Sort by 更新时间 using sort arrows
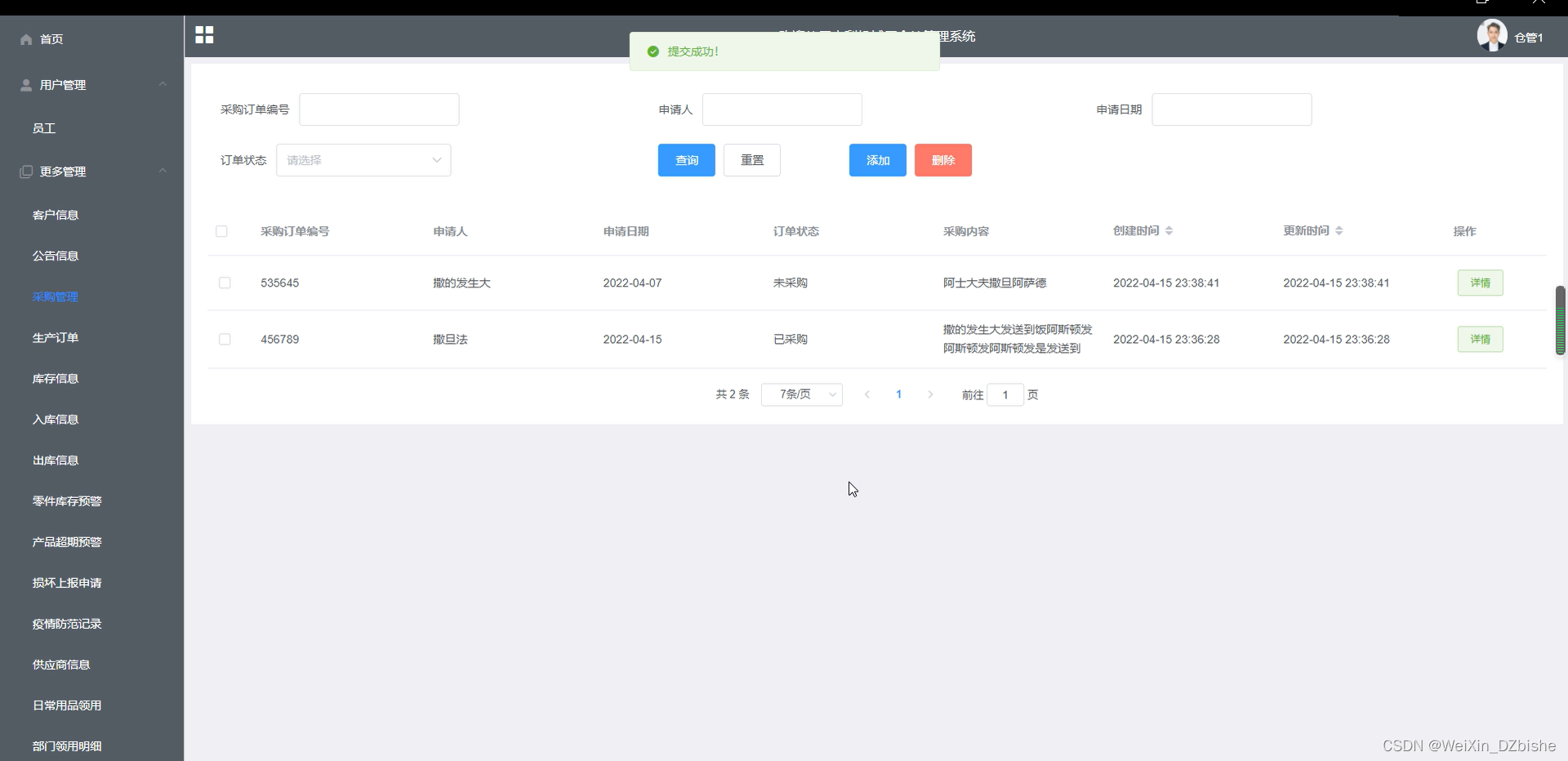The height and width of the screenshot is (761, 1568). pyautogui.click(x=1339, y=231)
